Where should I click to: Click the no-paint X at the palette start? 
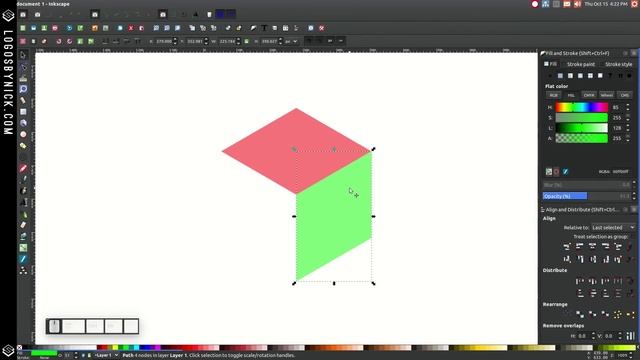pos(20,348)
